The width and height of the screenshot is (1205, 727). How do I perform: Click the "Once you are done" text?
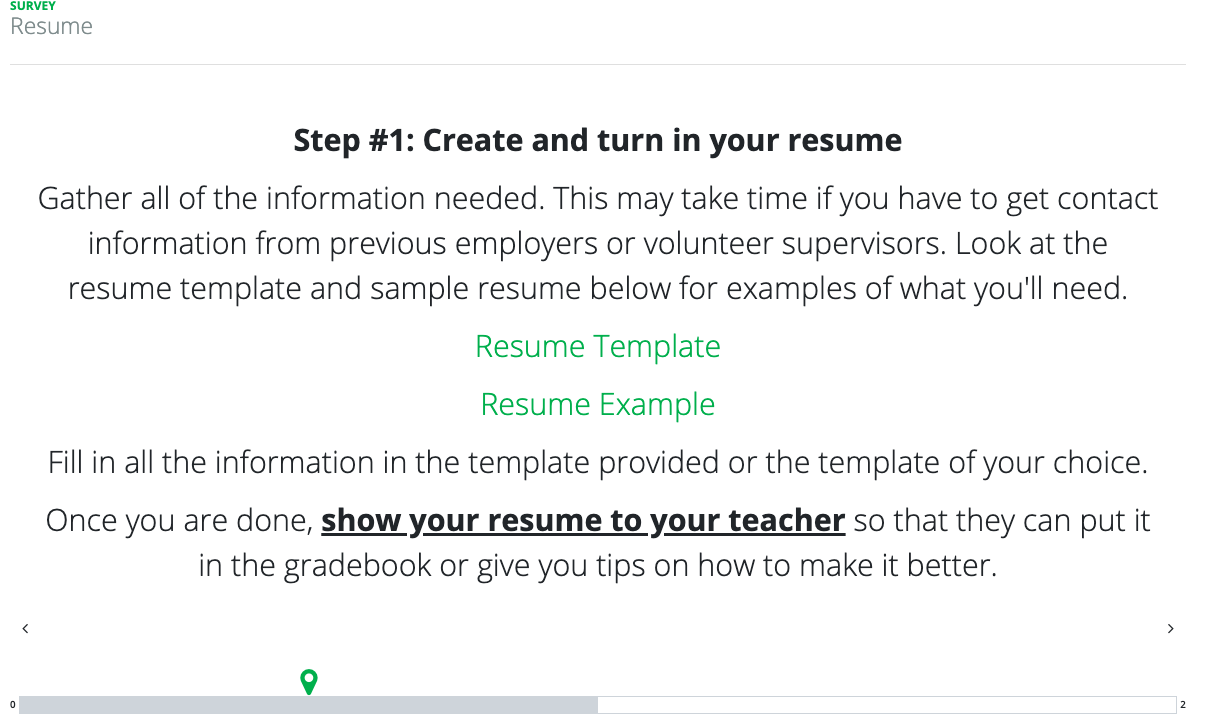click(180, 521)
